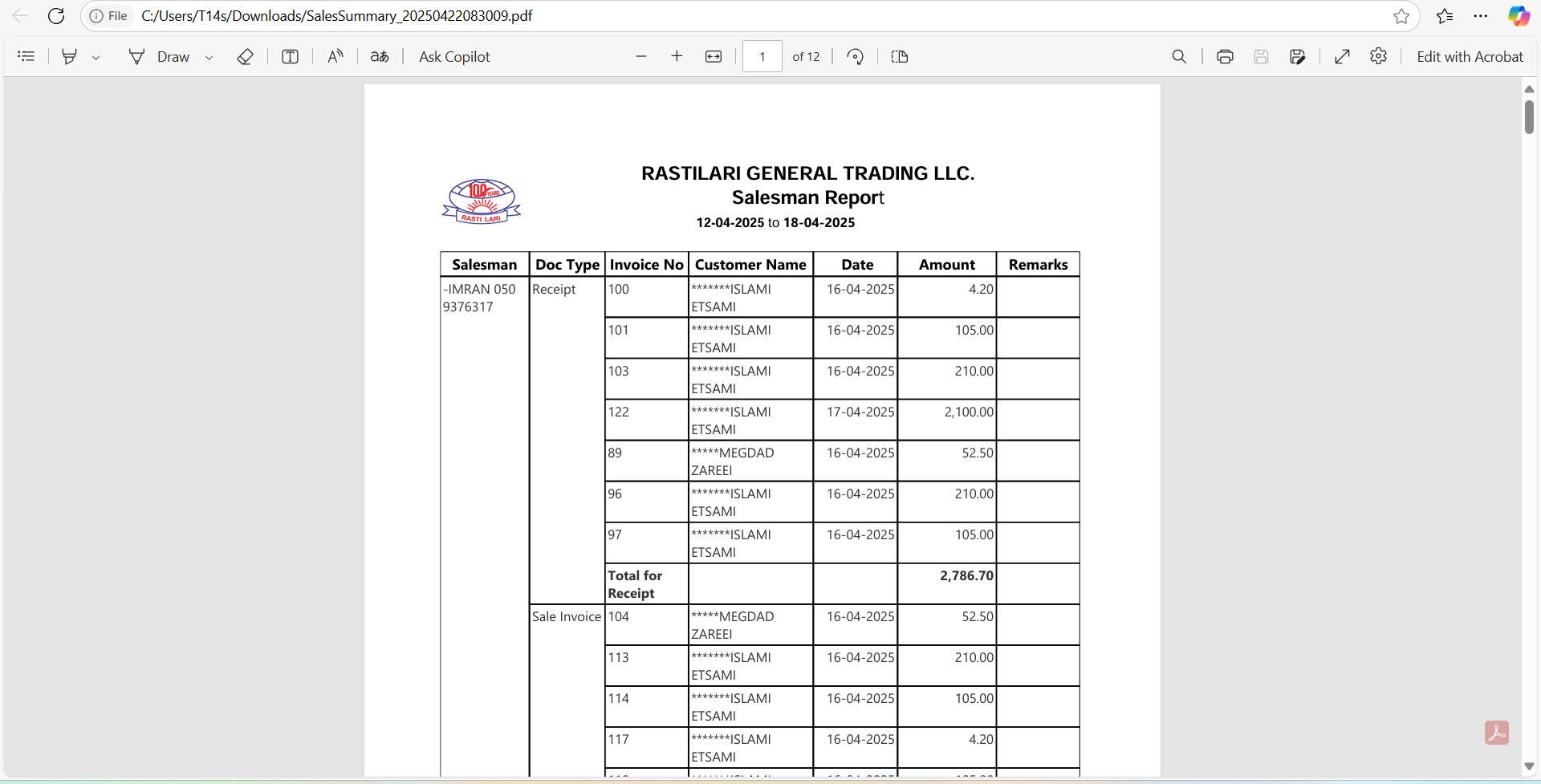Open the Find in document search
Image resolution: width=1541 pixels, height=784 pixels.
pyautogui.click(x=1178, y=56)
